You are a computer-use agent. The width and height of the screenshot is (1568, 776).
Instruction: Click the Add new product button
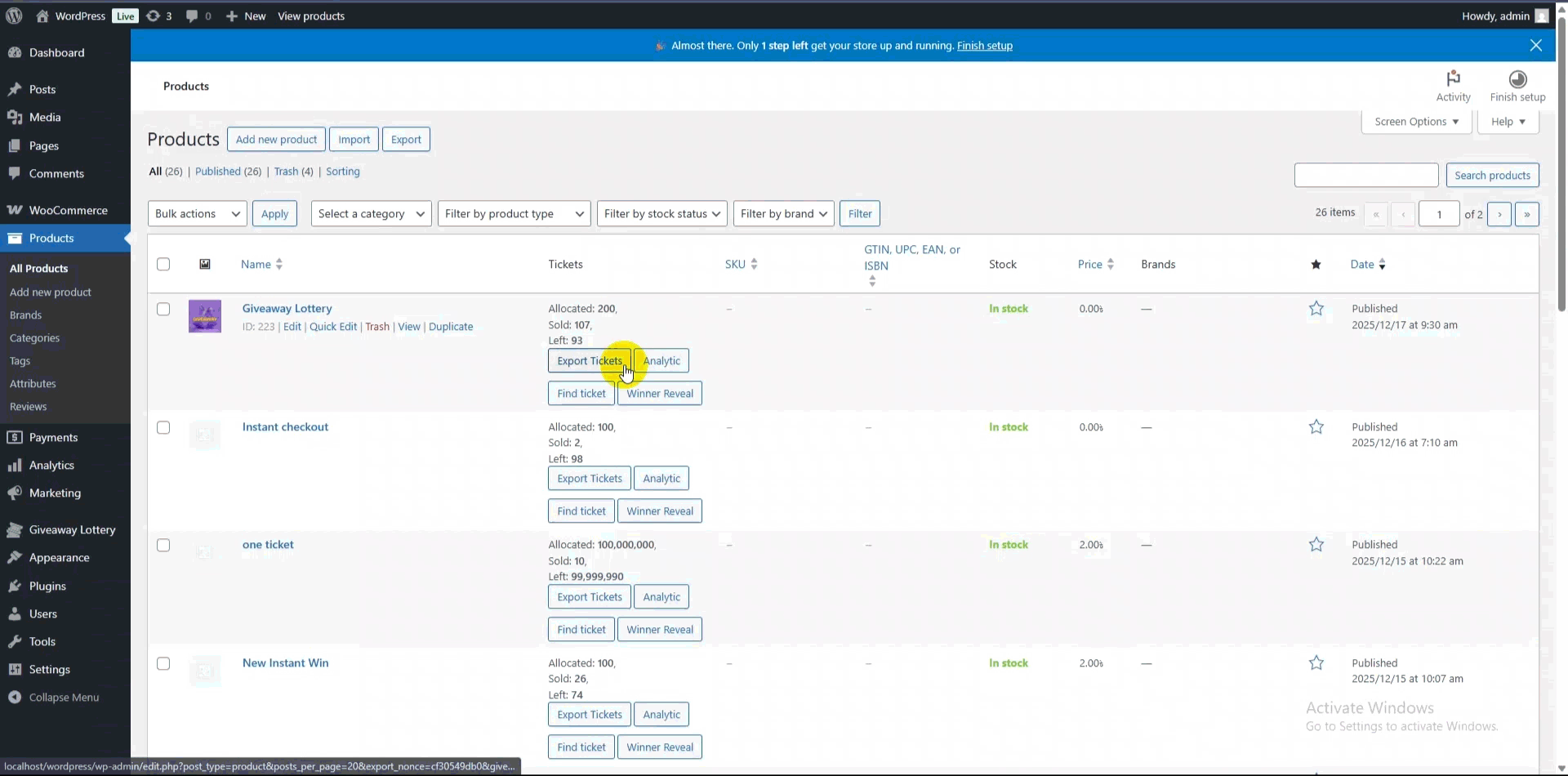(276, 140)
